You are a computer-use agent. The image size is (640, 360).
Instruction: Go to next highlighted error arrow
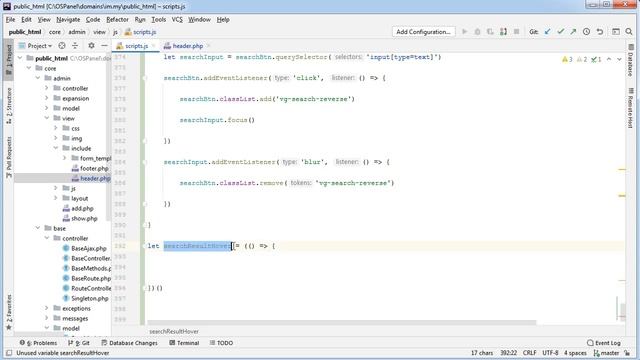click(619, 60)
